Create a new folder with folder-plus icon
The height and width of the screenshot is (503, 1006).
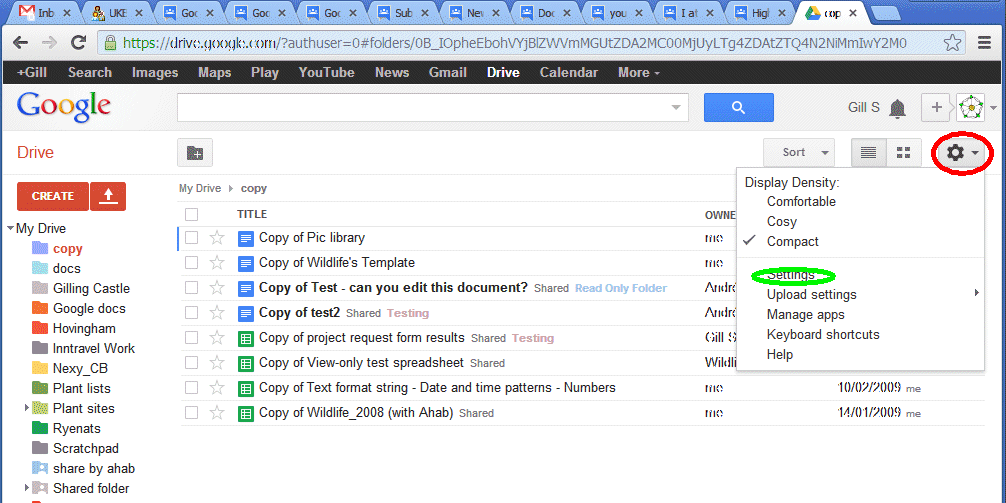pos(194,153)
